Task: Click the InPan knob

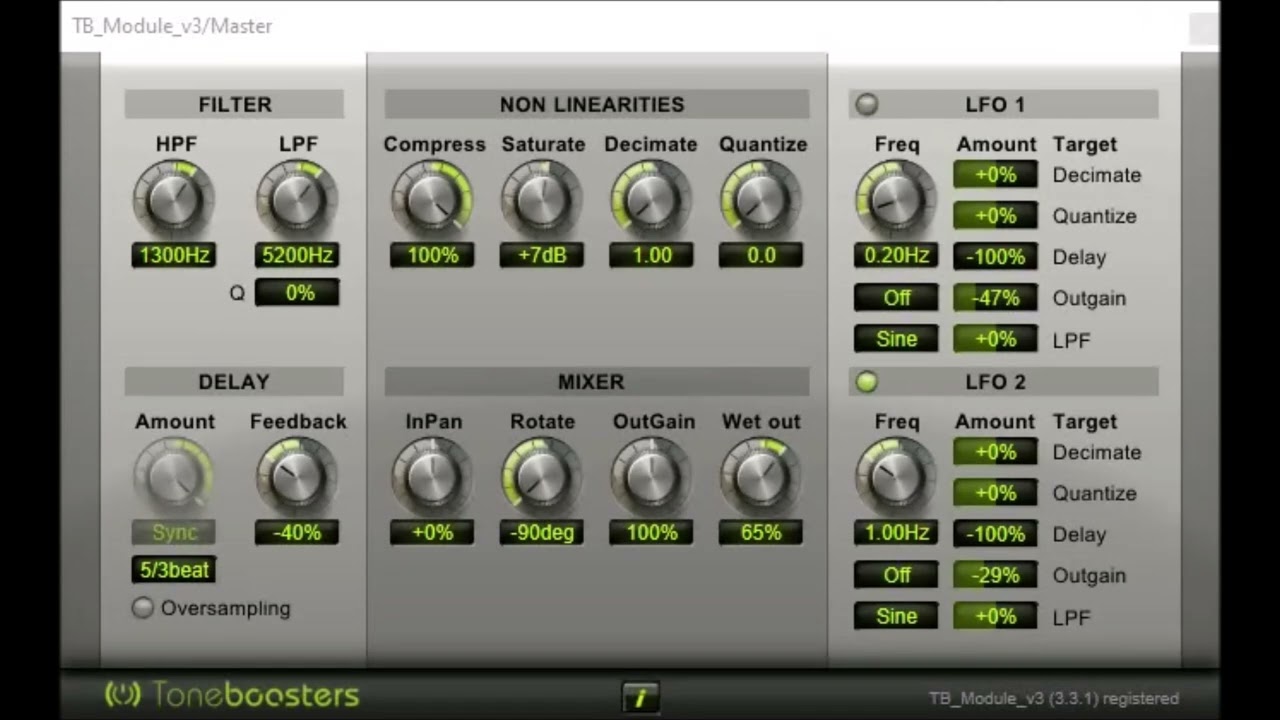Action: [432, 476]
